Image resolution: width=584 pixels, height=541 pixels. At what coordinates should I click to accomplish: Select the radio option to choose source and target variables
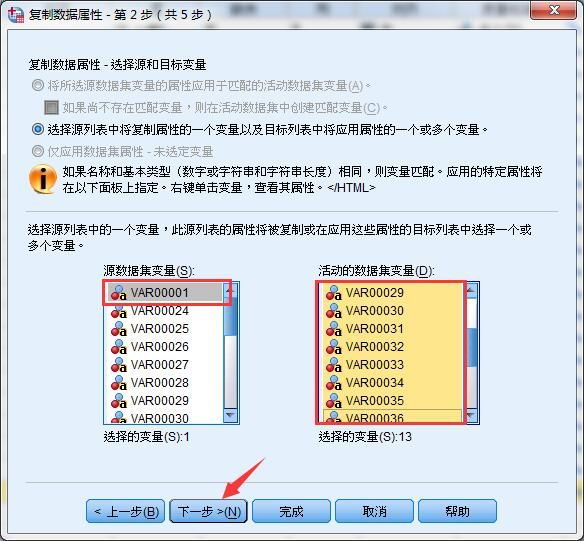click(38, 129)
